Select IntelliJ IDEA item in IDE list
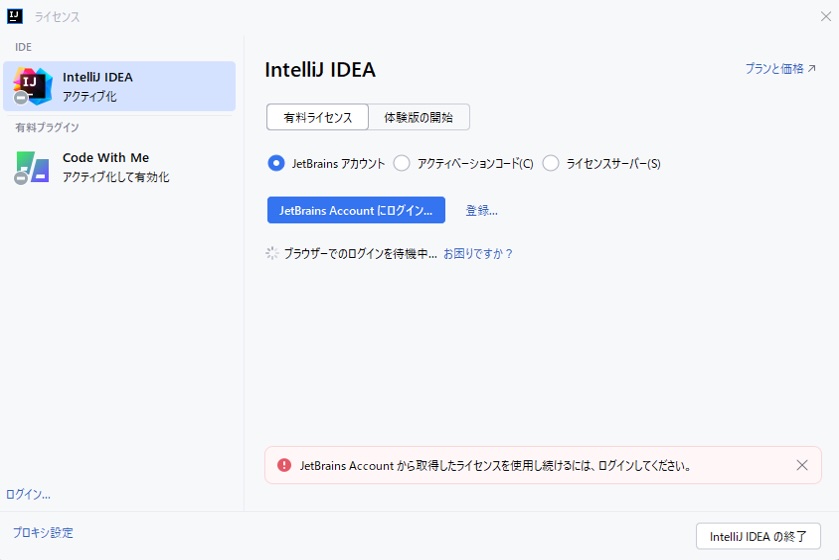The height and width of the screenshot is (560, 839). tap(119, 86)
